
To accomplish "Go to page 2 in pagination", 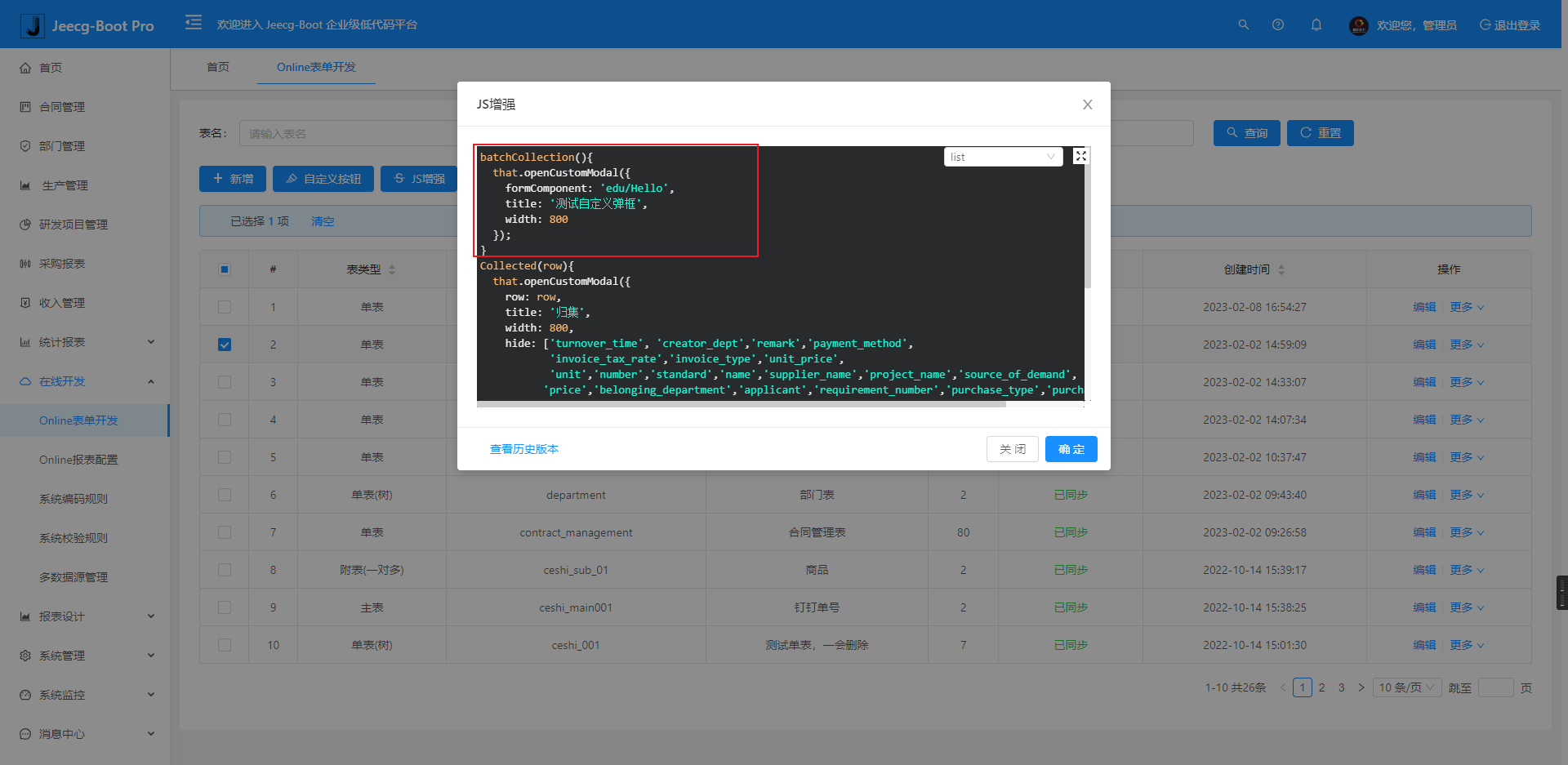I will coord(1322,687).
